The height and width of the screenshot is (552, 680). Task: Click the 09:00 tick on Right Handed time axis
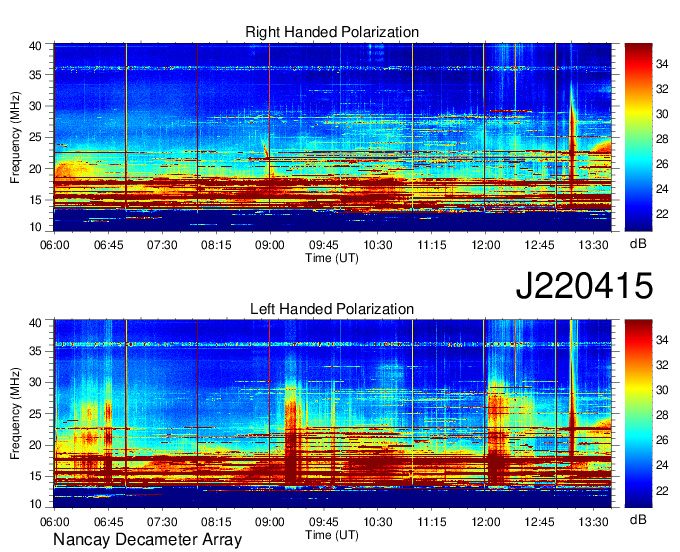[x=270, y=245]
